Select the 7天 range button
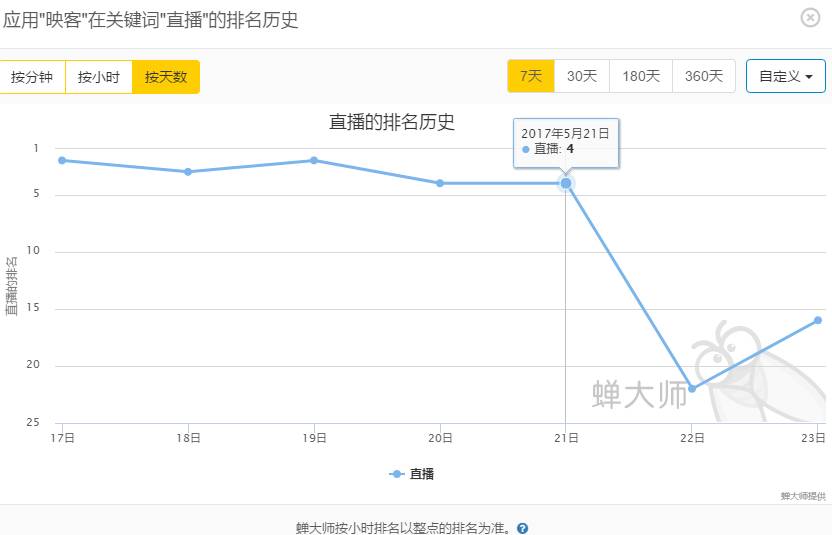The height and width of the screenshot is (535, 832). 531,76
